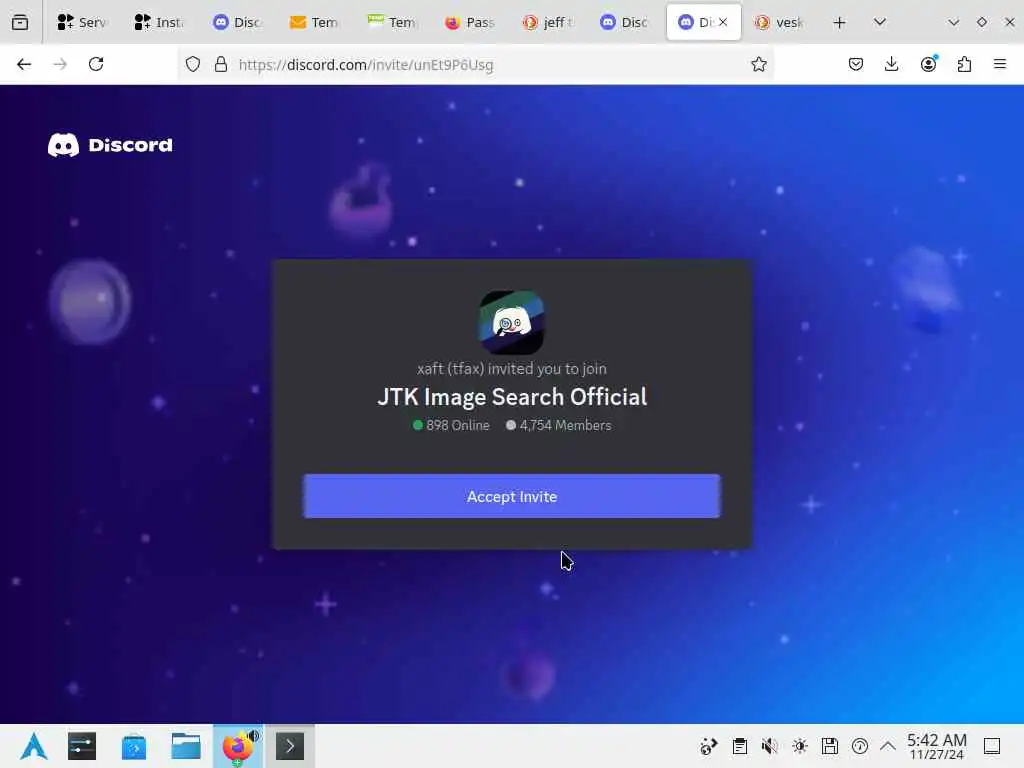
Task: Switch to the 'Tem' tab with green icon
Action: coord(392,22)
